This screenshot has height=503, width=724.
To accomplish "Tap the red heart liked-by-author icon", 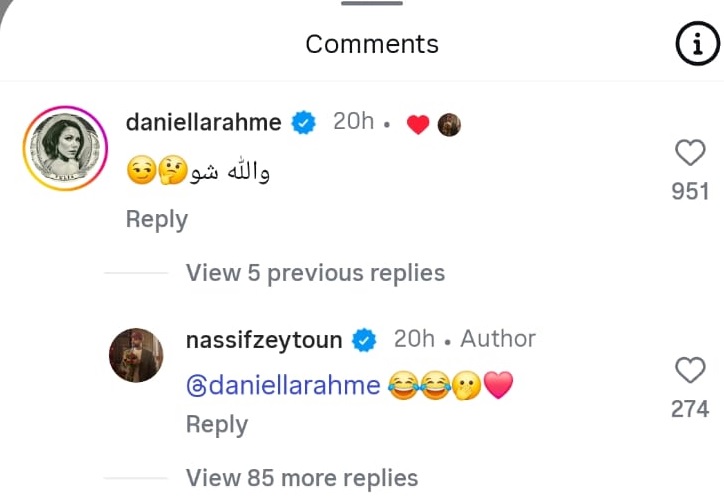I will tap(418, 125).
